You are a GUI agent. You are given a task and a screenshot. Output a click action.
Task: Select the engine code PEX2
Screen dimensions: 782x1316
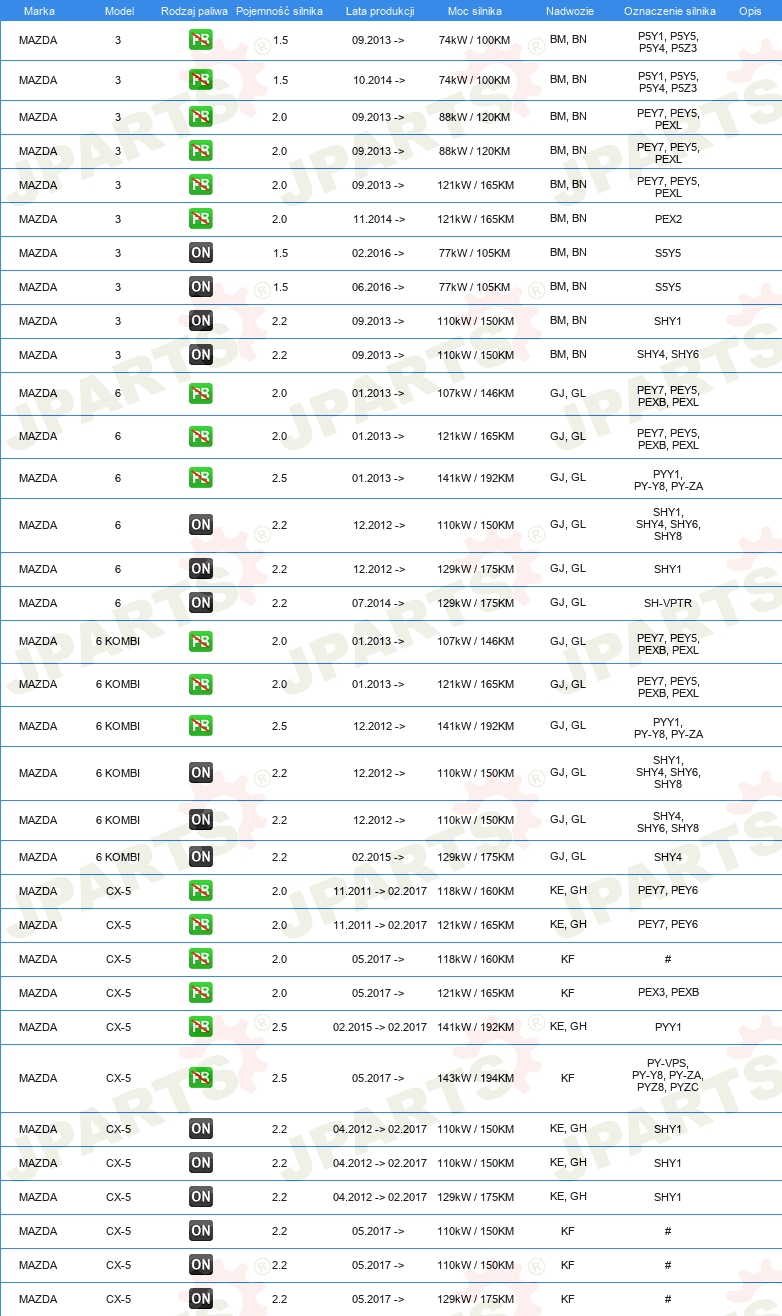(668, 219)
